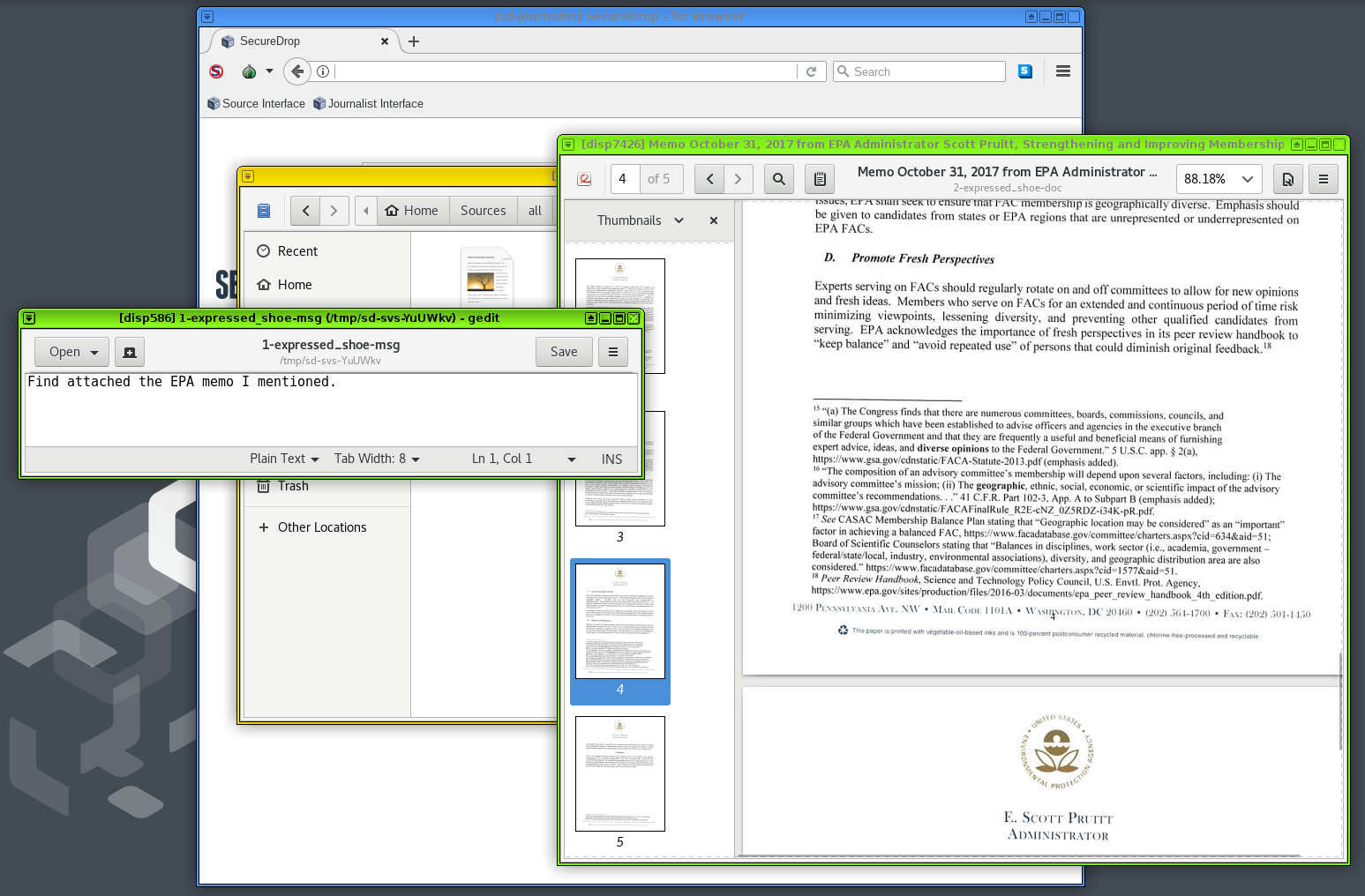Open the Thumbnails sidebar dropdown
The height and width of the screenshot is (896, 1365).
641,220
